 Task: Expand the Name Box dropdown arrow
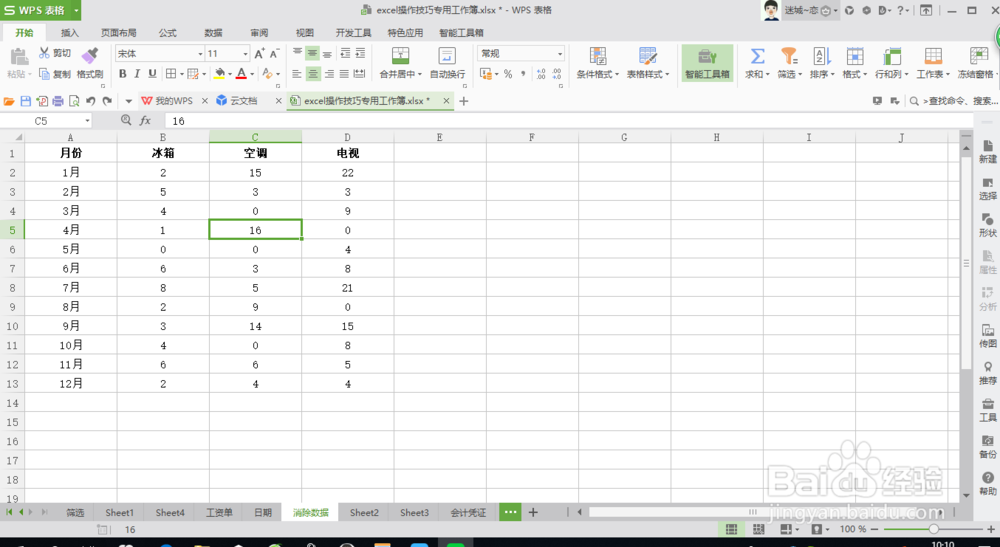(x=87, y=120)
